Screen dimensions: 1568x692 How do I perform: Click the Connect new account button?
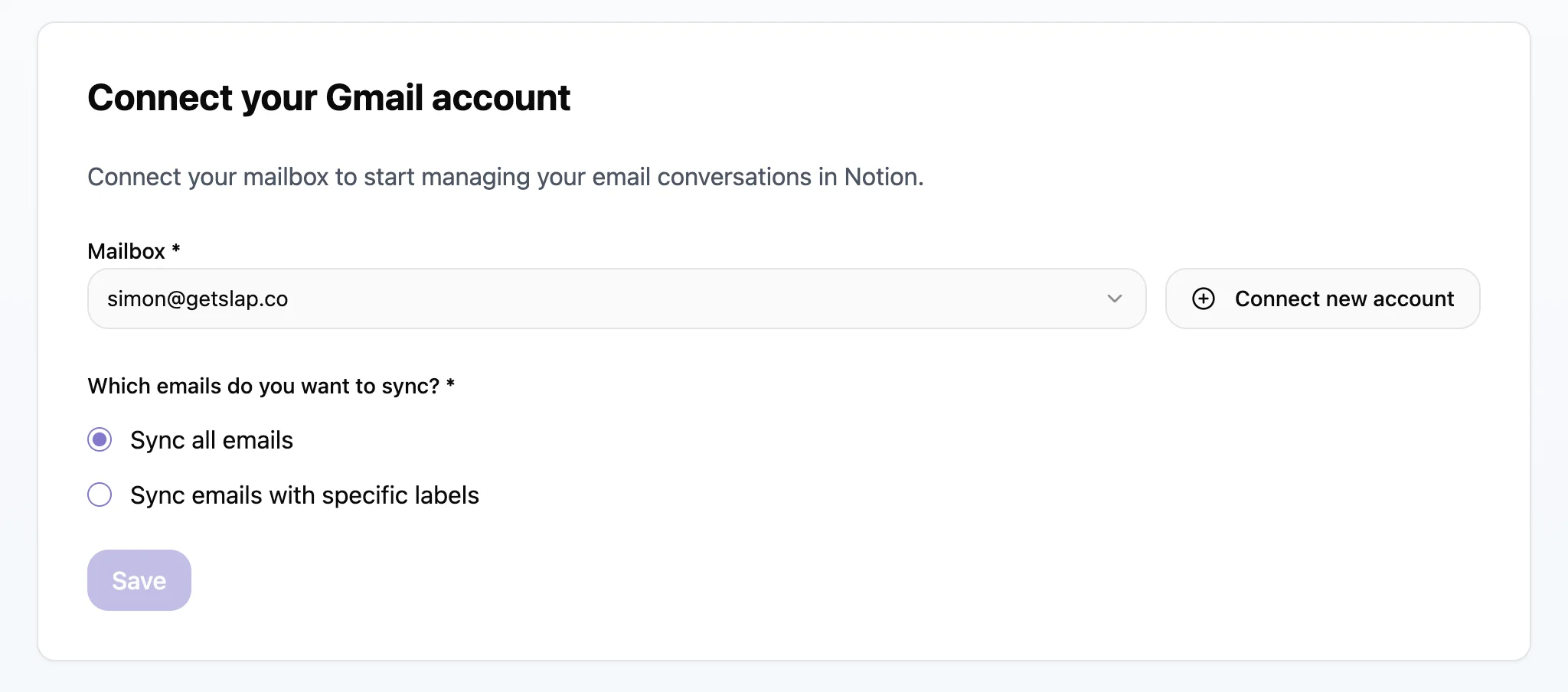click(x=1322, y=299)
